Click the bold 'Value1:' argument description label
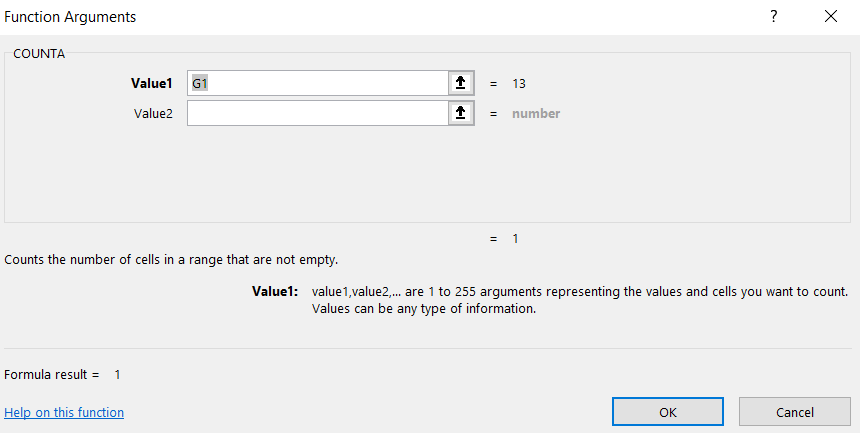 click(275, 291)
